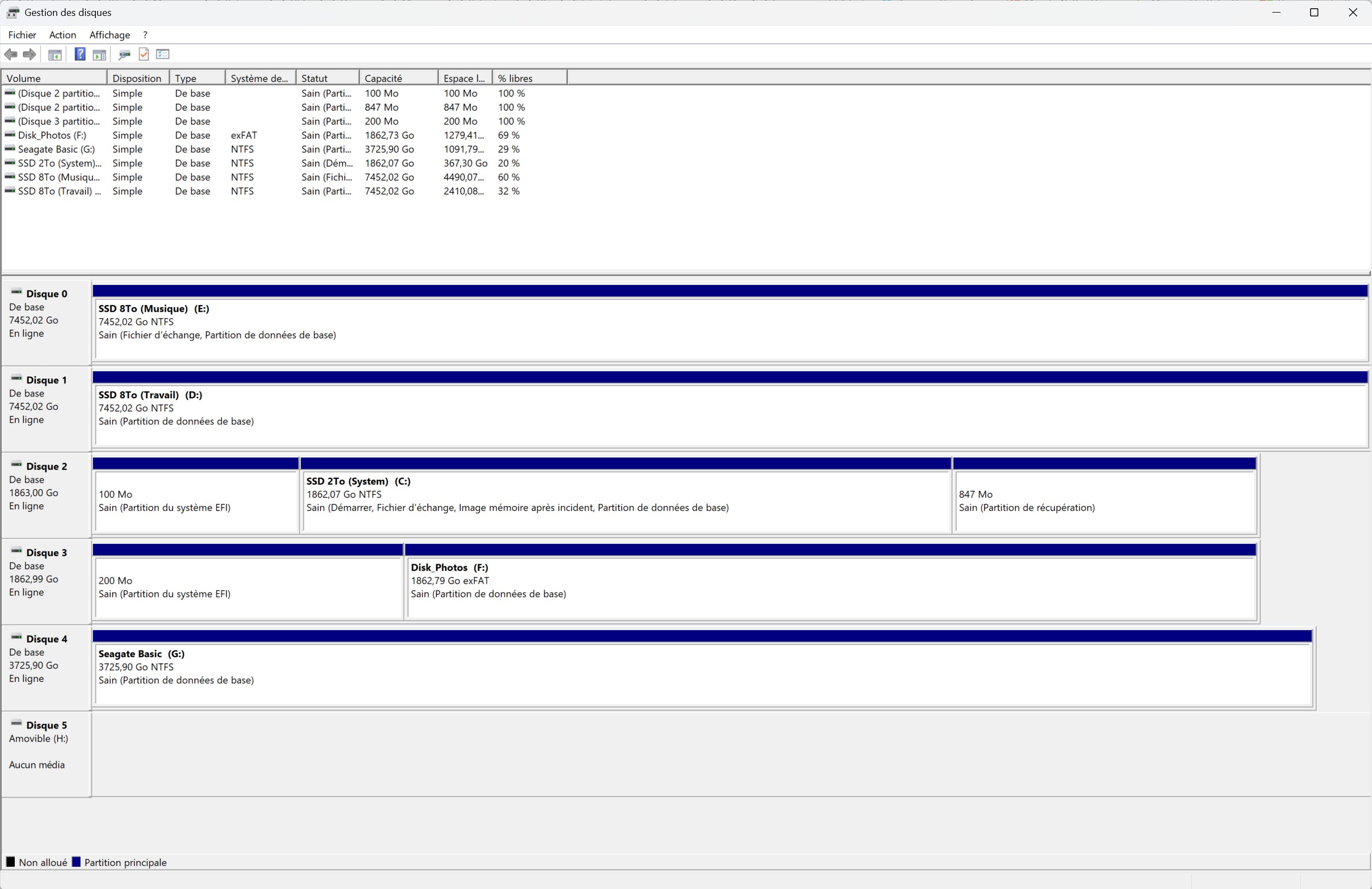Open the Action menu
This screenshot has width=1372, height=889.
click(62, 35)
